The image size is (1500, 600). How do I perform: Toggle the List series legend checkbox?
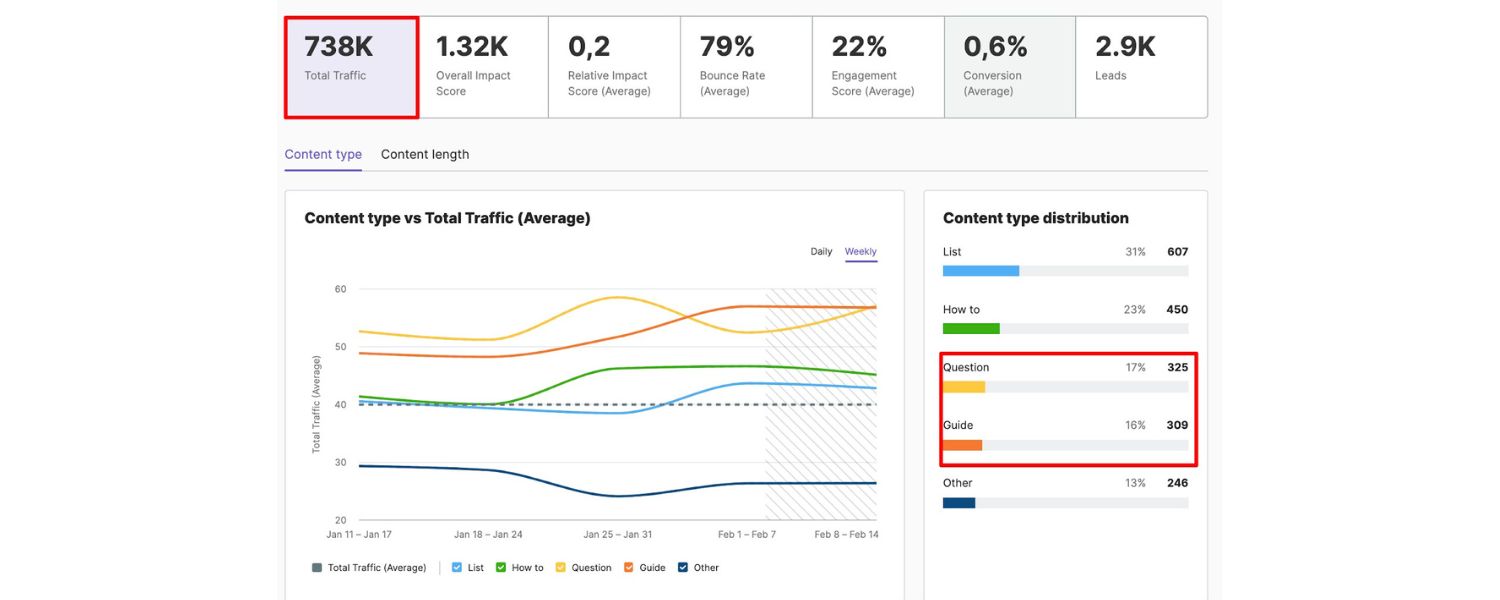coord(457,568)
